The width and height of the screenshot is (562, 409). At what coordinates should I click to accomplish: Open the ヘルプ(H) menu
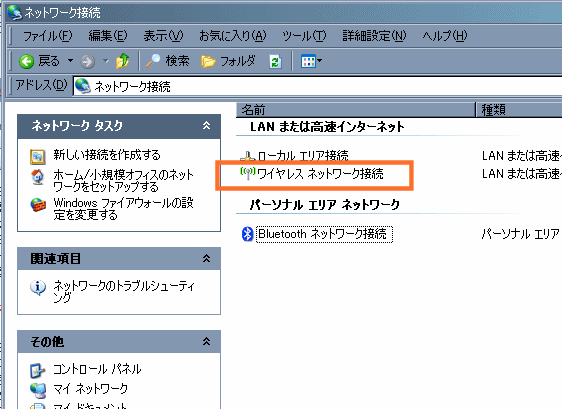pyautogui.click(x=445, y=36)
